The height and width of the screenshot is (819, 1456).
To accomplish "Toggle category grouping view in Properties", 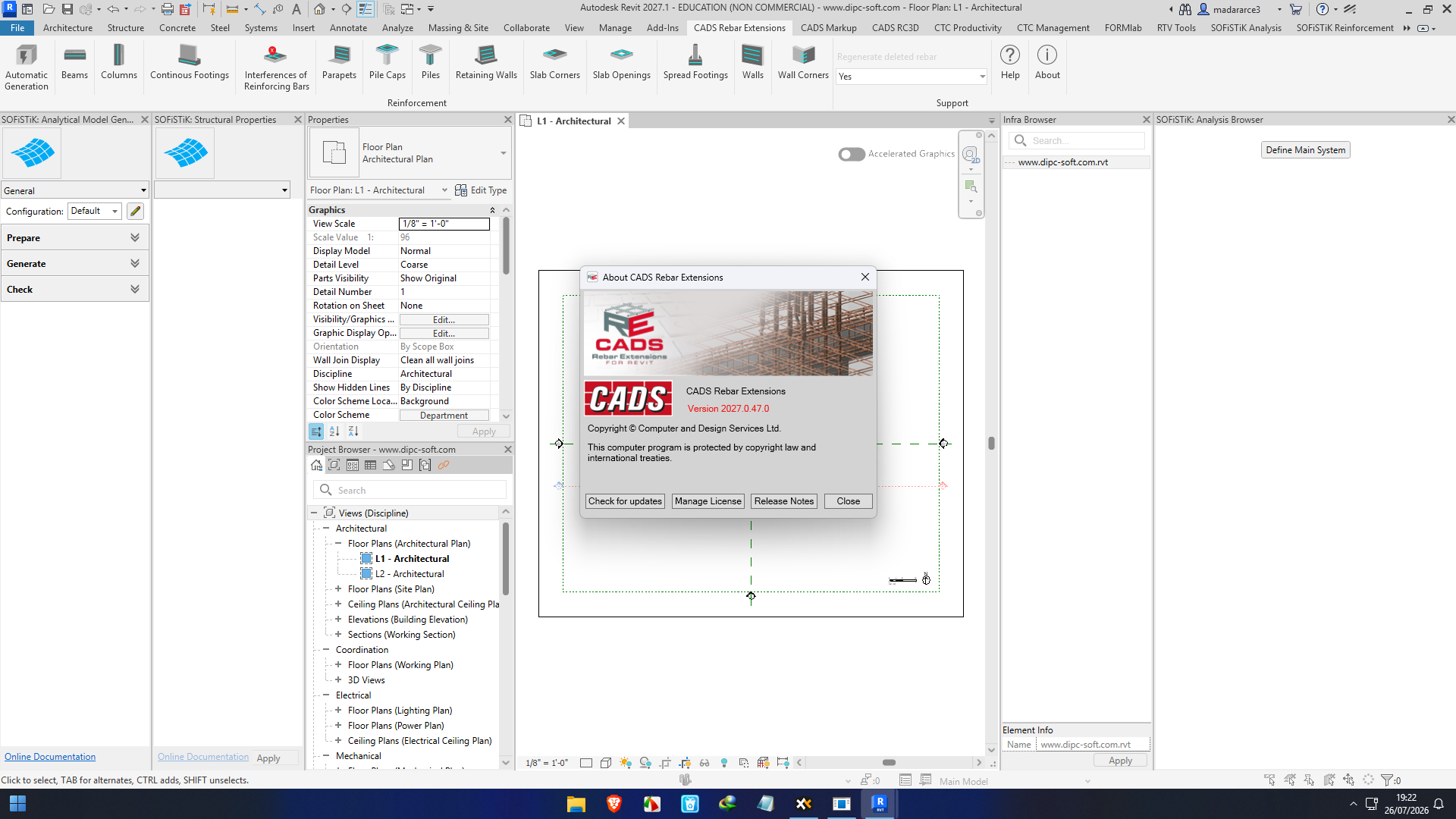I will pyautogui.click(x=316, y=431).
